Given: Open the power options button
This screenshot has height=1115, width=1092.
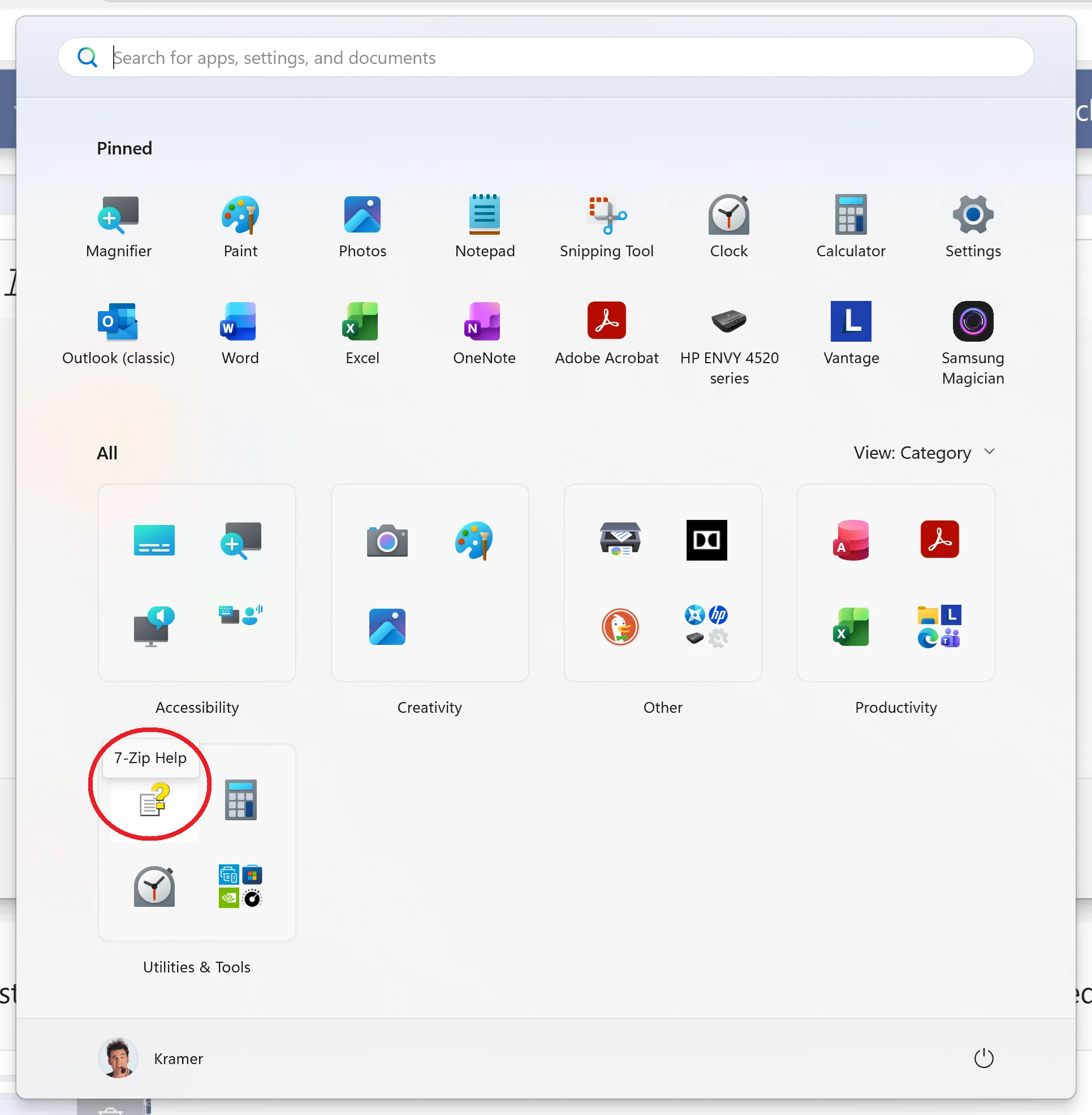Looking at the screenshot, I should (x=983, y=1060).
